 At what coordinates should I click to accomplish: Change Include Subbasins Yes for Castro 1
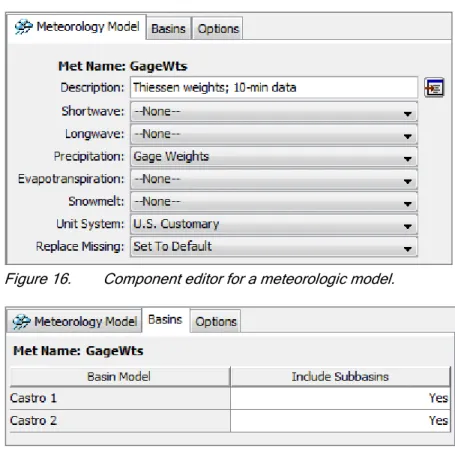click(340, 398)
